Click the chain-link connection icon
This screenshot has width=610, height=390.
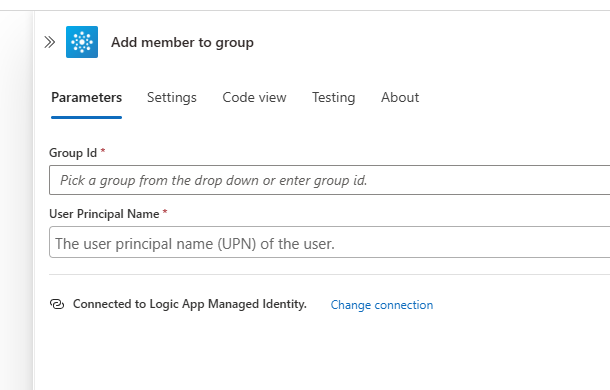(57, 304)
